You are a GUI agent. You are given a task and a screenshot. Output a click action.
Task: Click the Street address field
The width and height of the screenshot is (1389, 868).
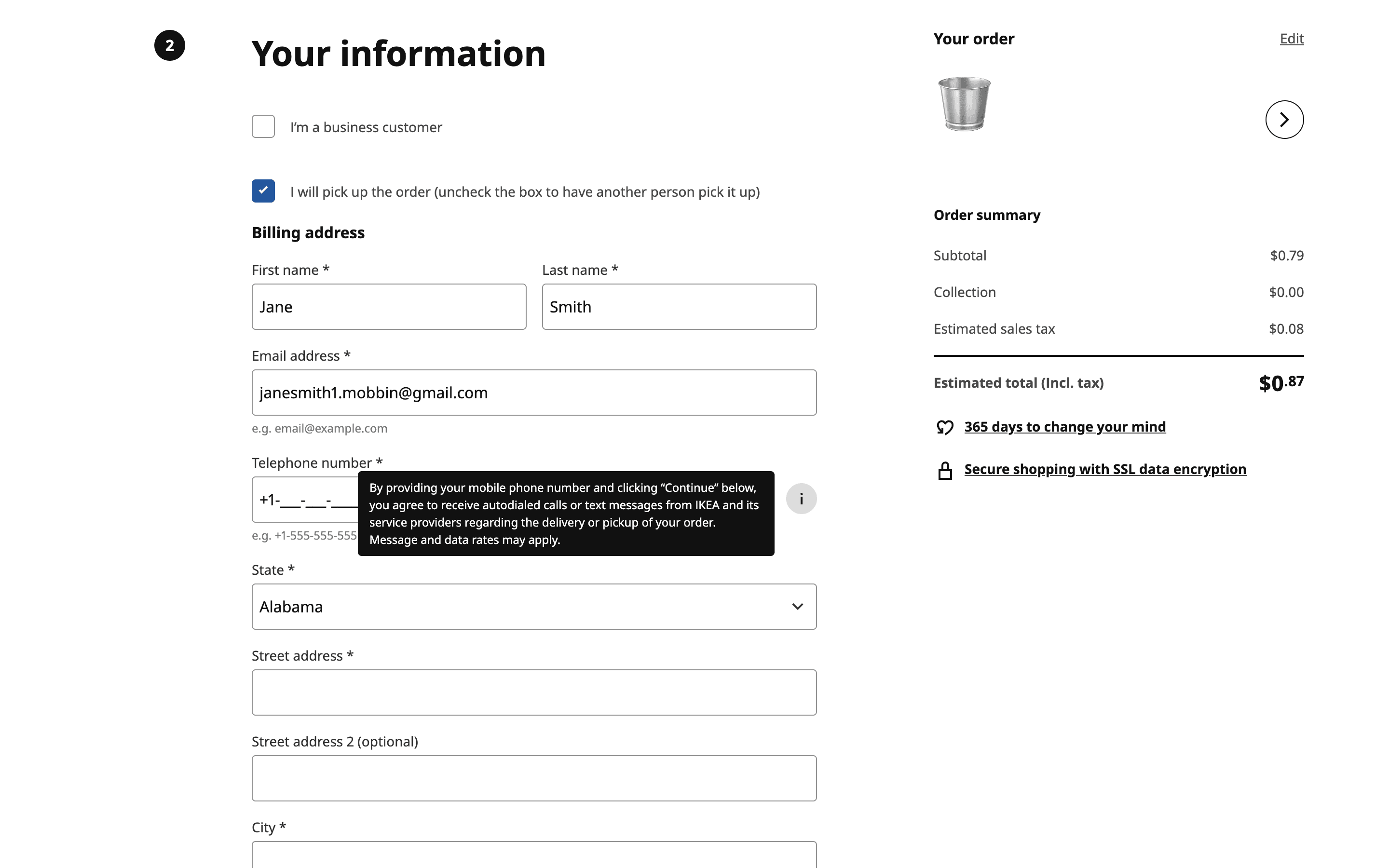tap(534, 692)
